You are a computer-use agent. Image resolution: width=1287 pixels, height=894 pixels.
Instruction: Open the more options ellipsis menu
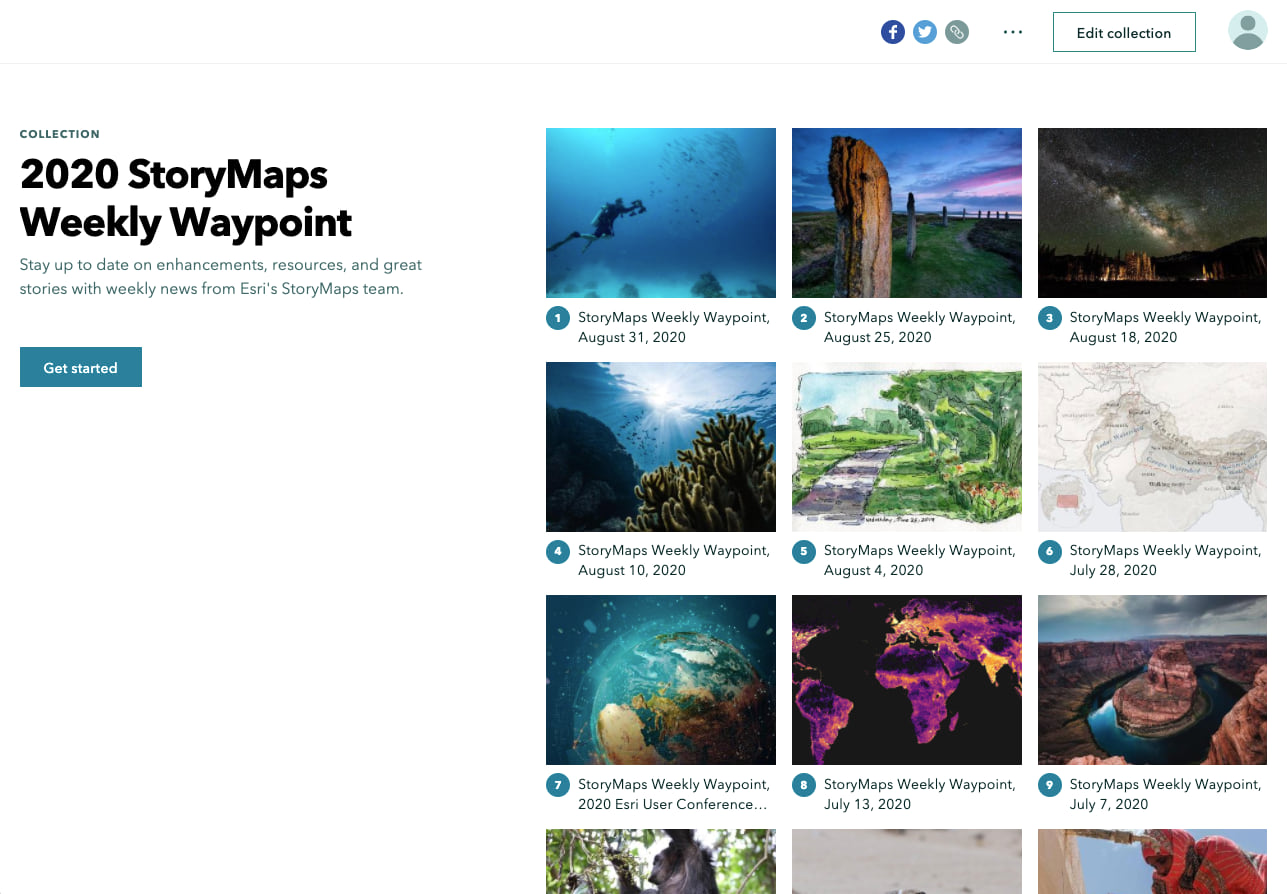(x=1012, y=31)
